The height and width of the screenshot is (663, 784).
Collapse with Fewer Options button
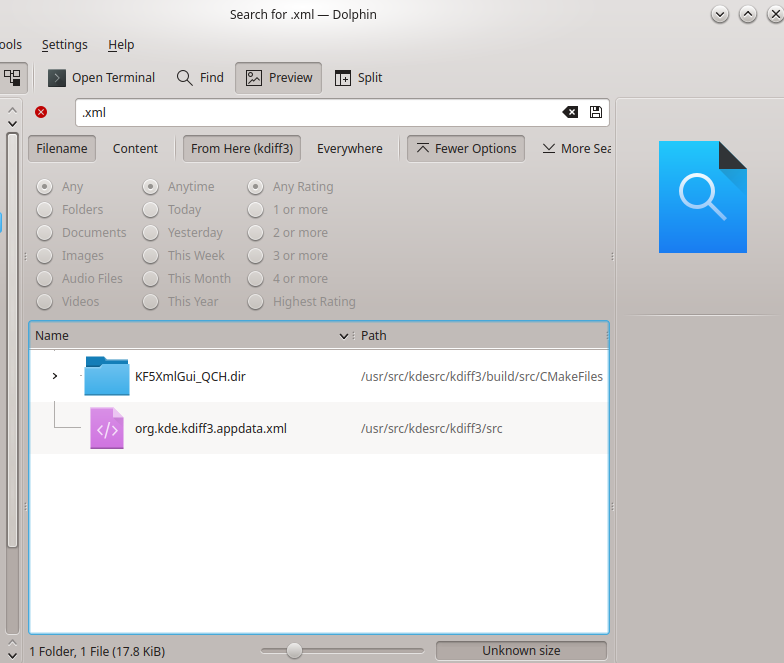pyautogui.click(x=466, y=148)
